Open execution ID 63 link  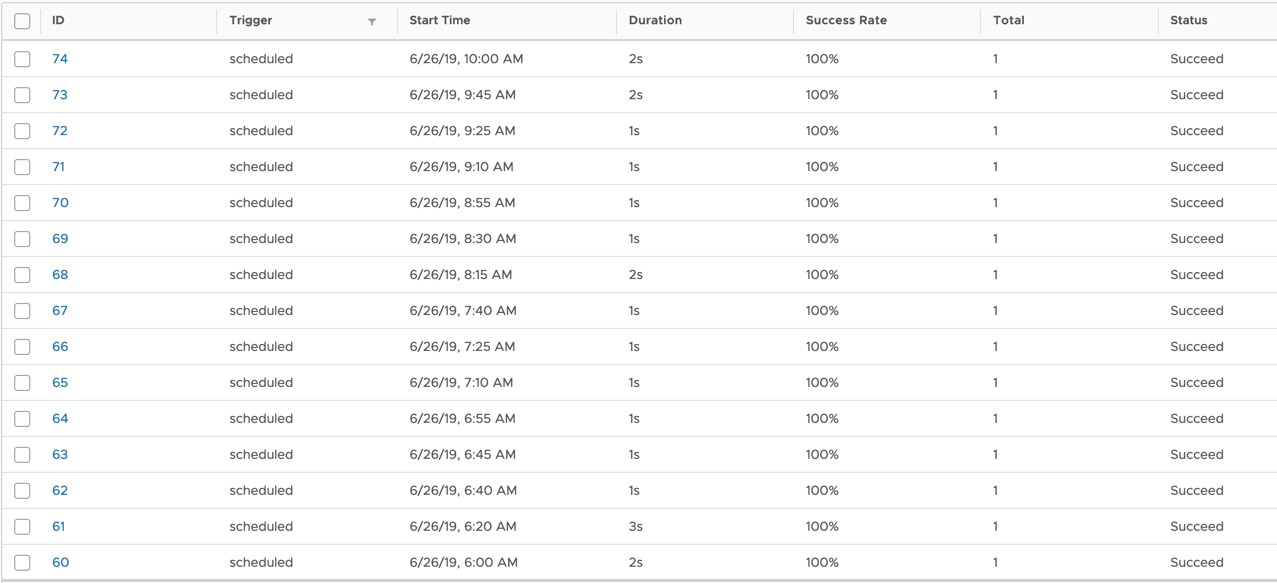tap(60, 455)
